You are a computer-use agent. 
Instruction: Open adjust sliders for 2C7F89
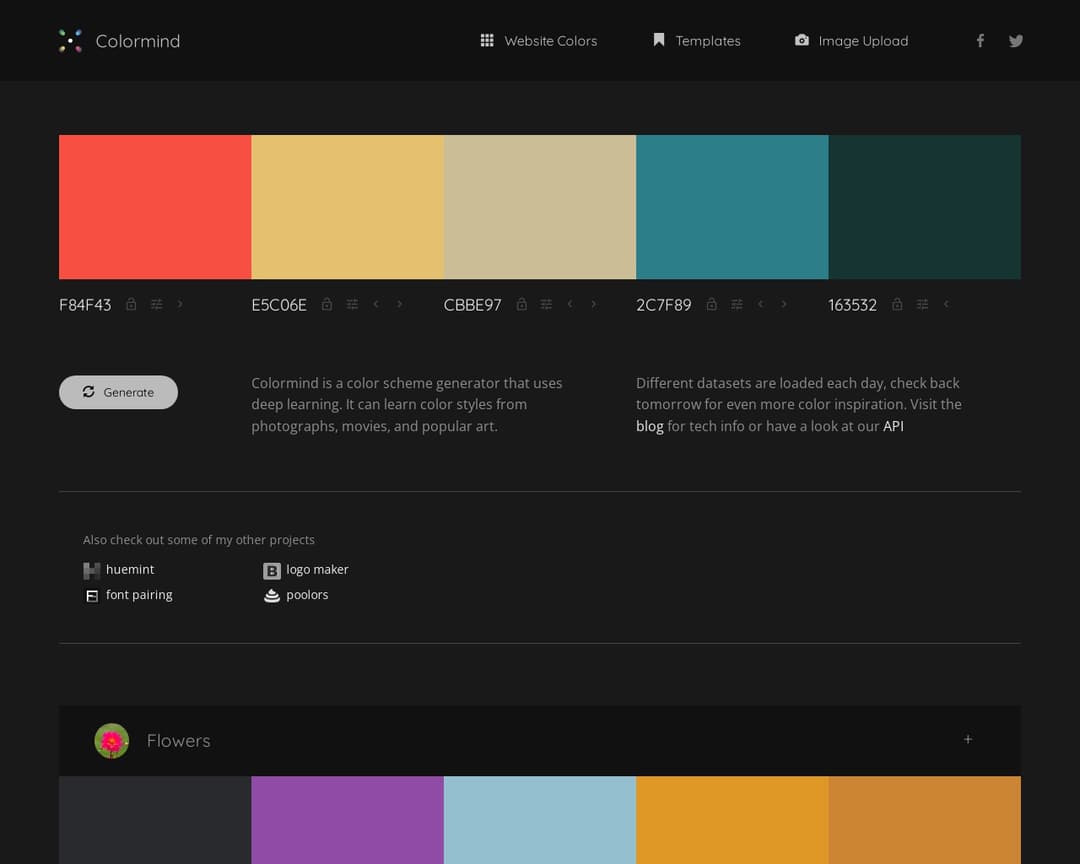point(736,304)
